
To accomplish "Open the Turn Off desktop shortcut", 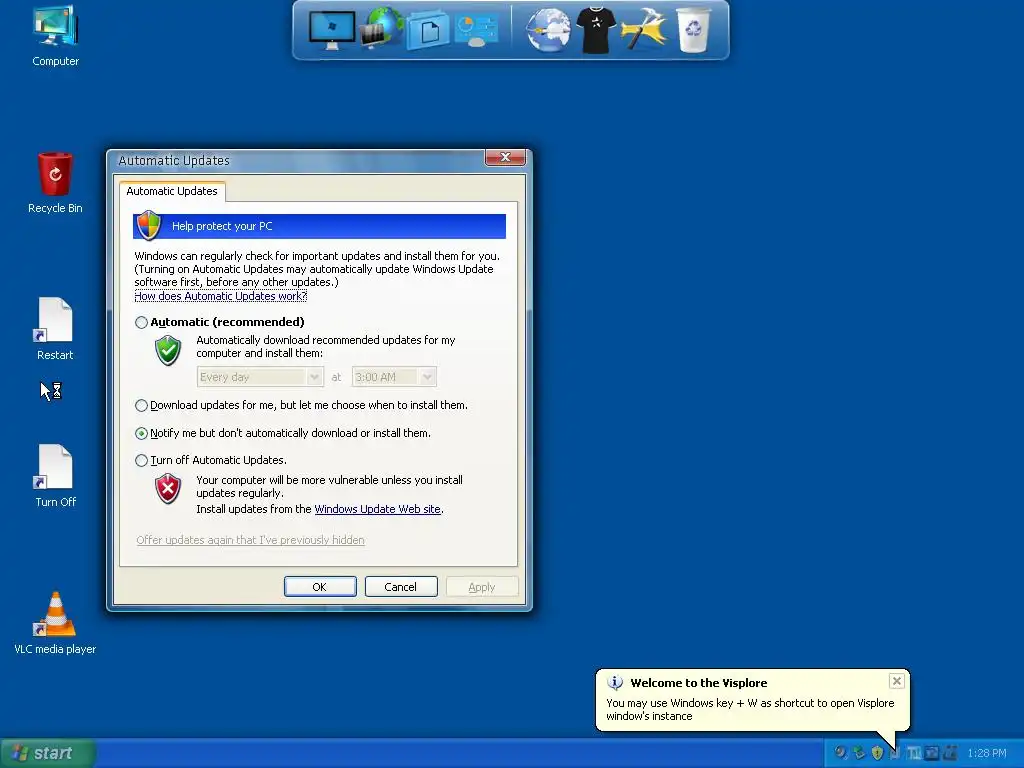I will click(x=55, y=477).
